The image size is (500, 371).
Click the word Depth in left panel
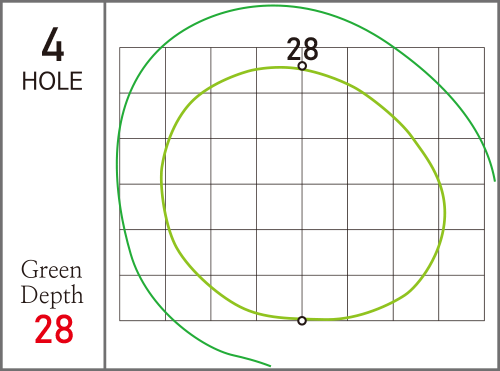click(52, 295)
